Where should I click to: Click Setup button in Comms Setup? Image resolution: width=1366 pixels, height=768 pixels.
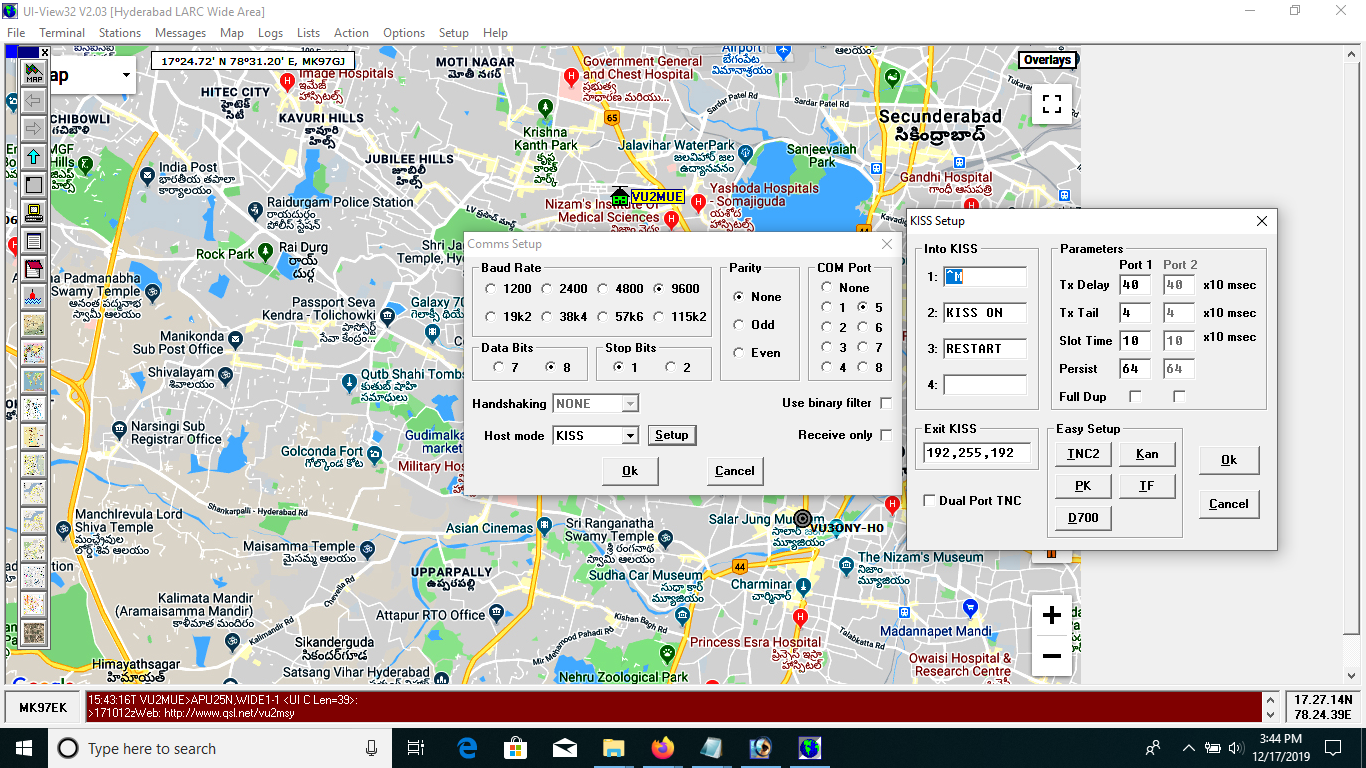point(672,435)
